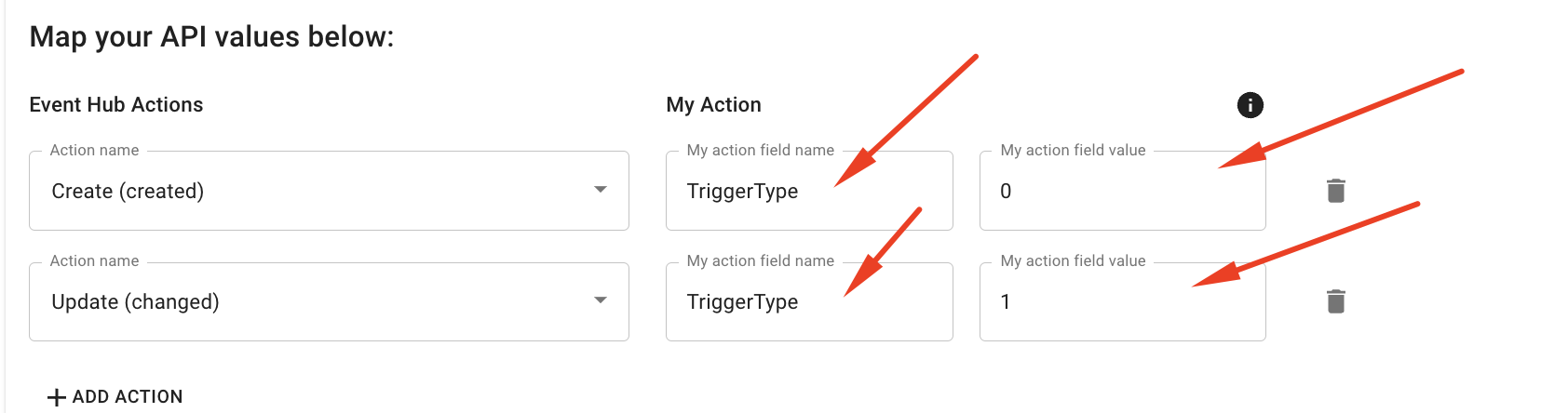Screen dimensions: 1568x413
Task: Click the My Action column header
Action: pos(713,105)
